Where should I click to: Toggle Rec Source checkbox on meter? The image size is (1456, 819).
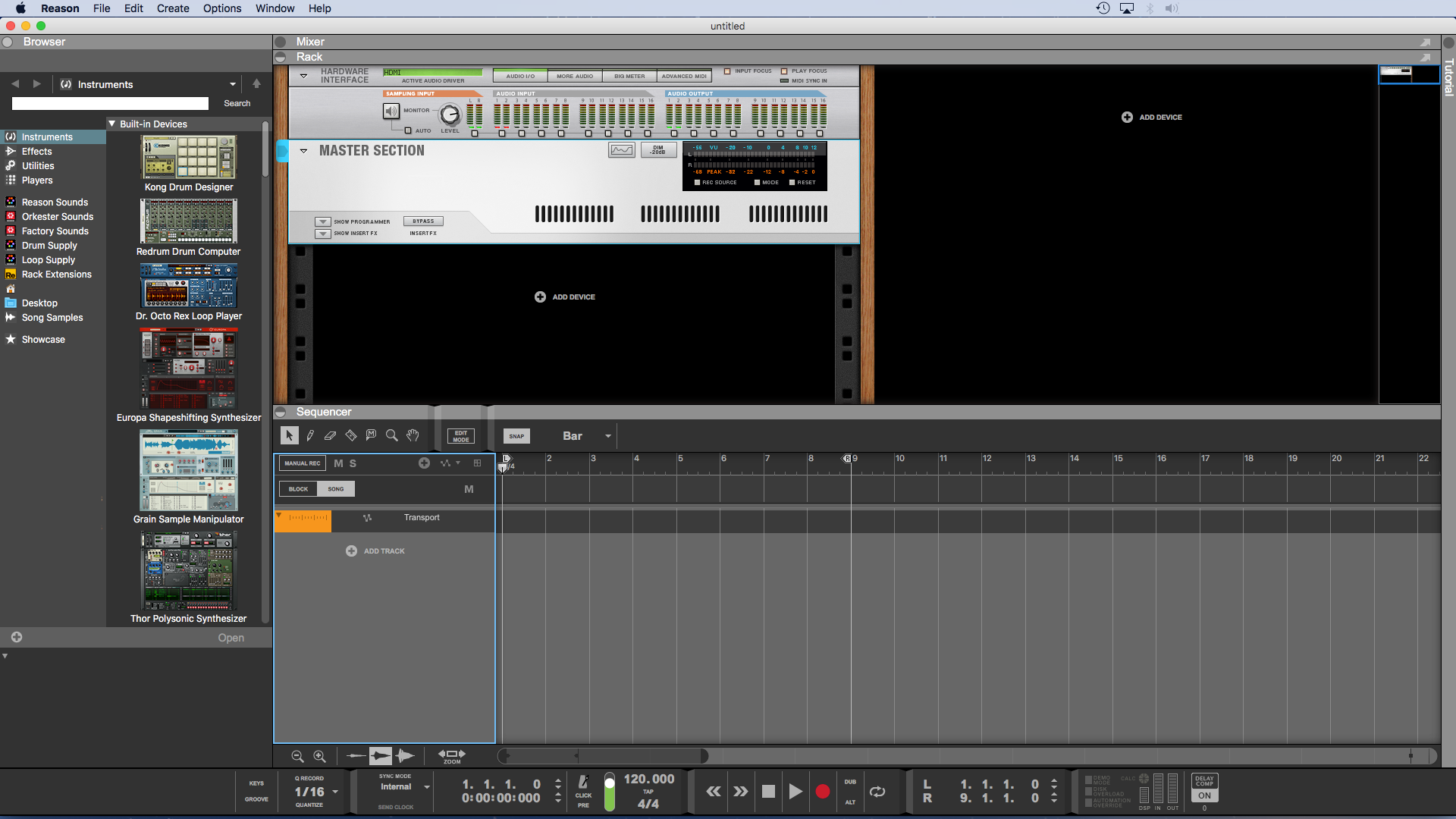pyautogui.click(x=698, y=183)
